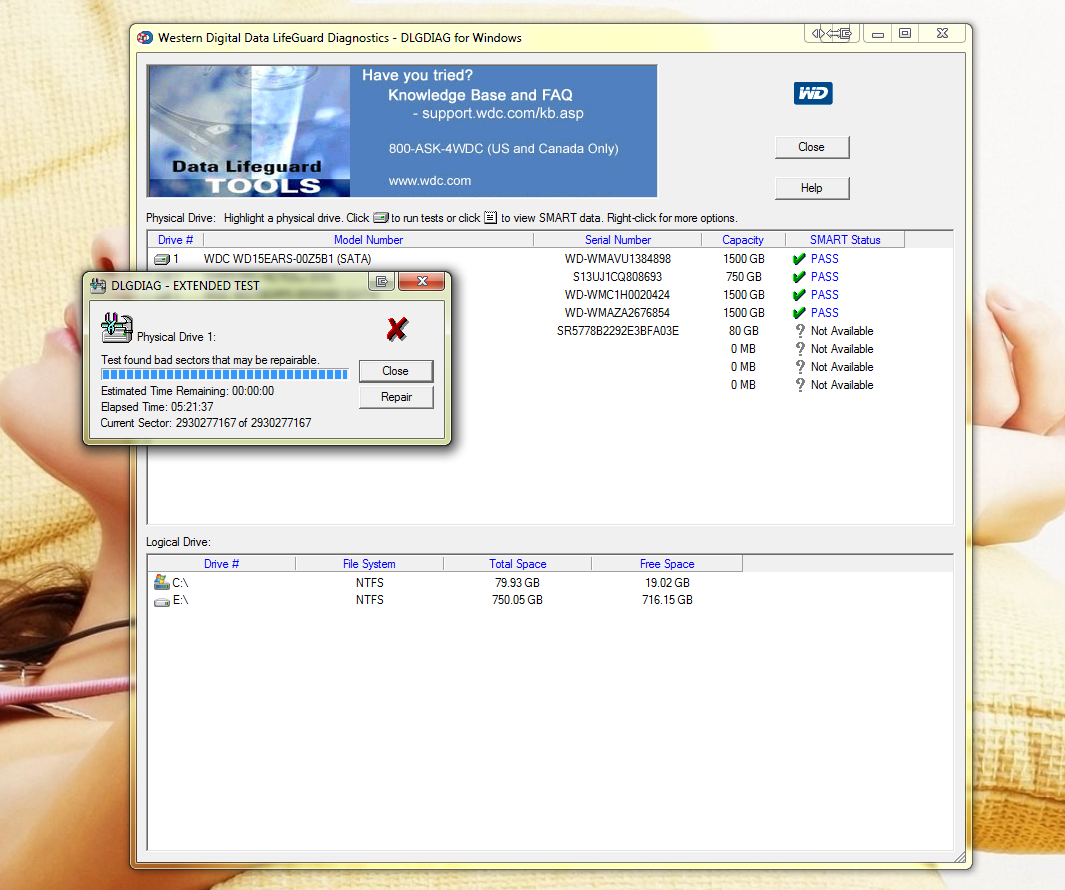Click the File System column header
The height and width of the screenshot is (890, 1065).
point(369,564)
